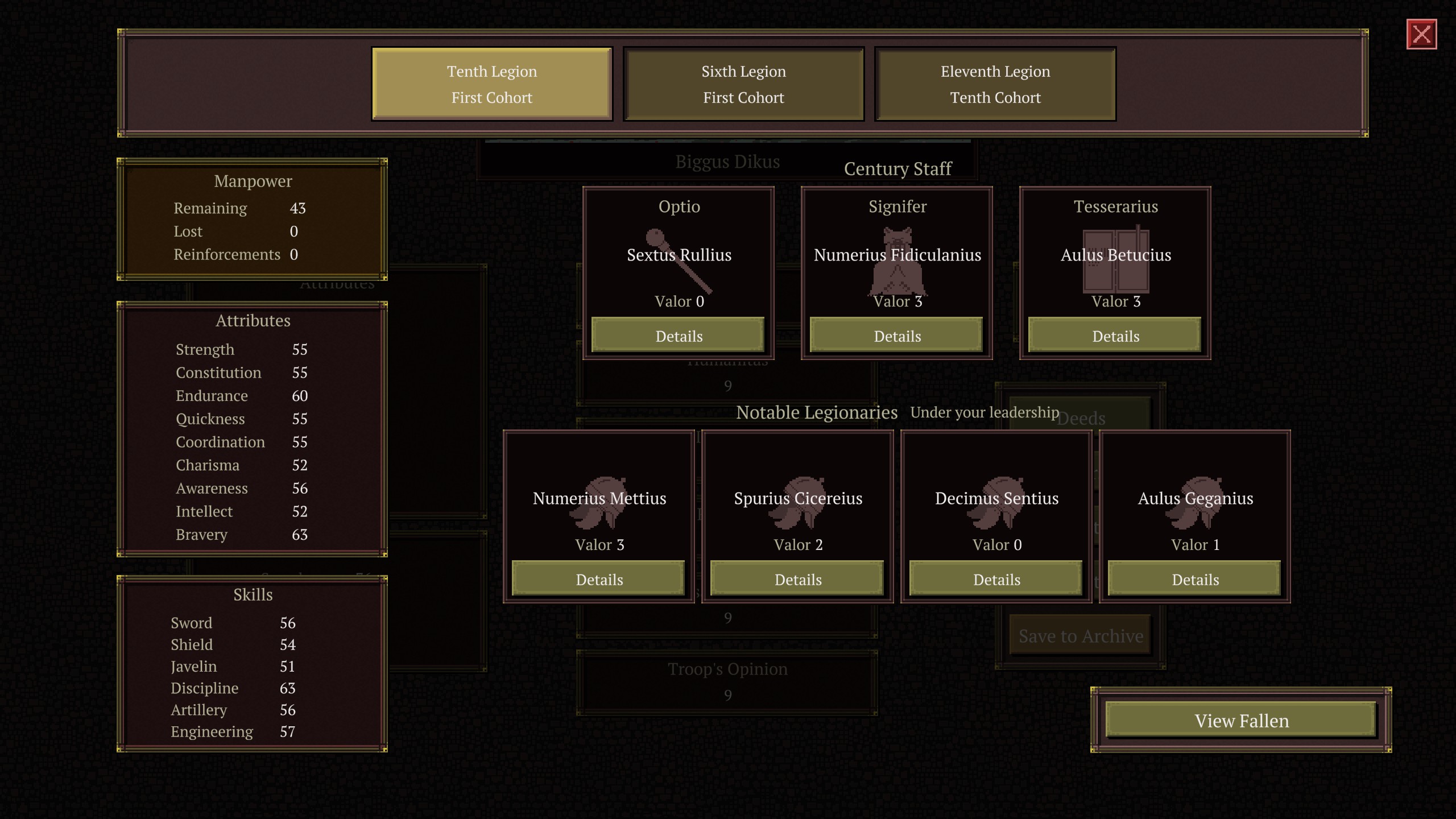1456x819 pixels.
Task: Open Aulus Geganius Details
Action: [x=1195, y=580]
